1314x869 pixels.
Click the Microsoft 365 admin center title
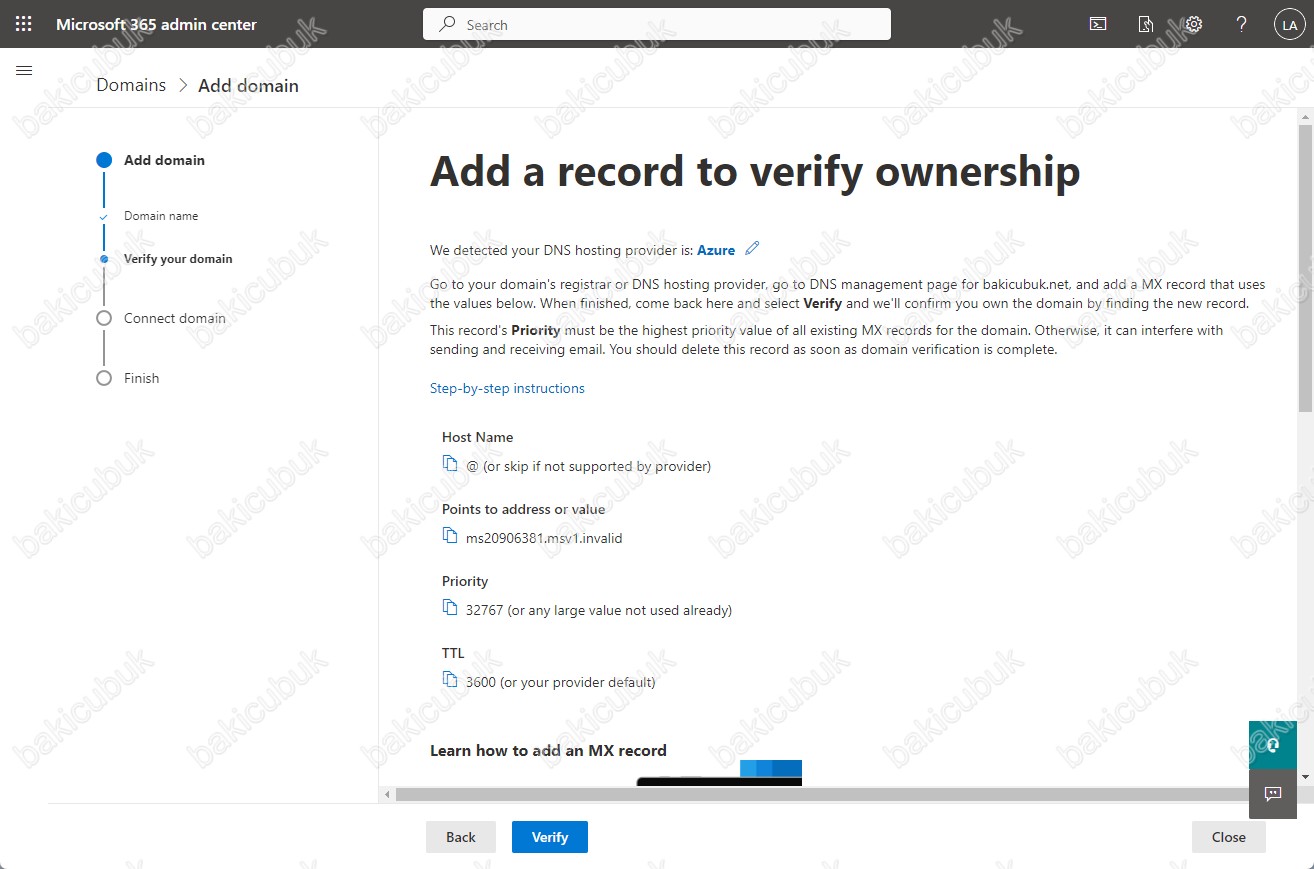[x=156, y=24]
